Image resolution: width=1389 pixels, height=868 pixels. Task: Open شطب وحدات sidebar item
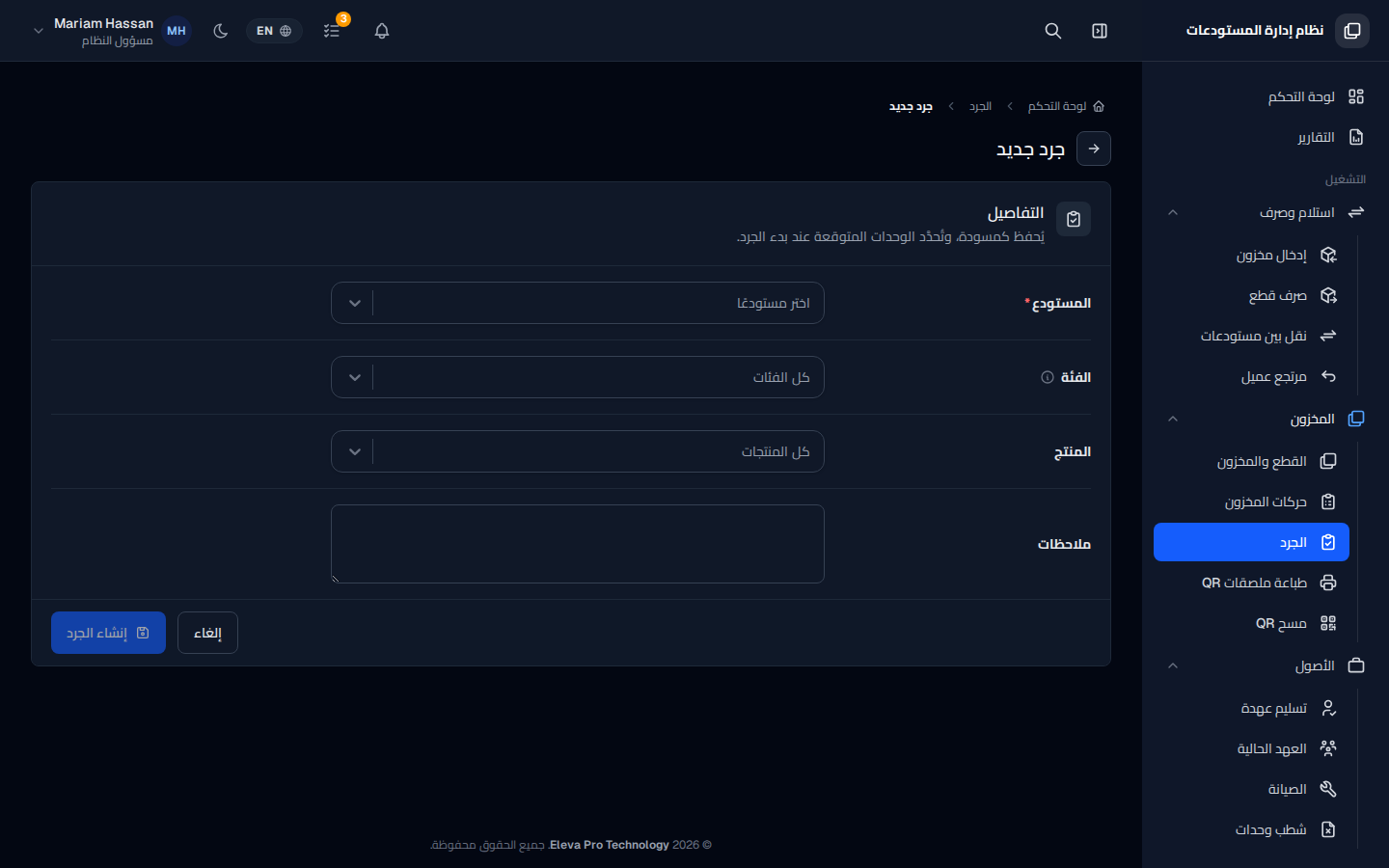pos(1252,829)
